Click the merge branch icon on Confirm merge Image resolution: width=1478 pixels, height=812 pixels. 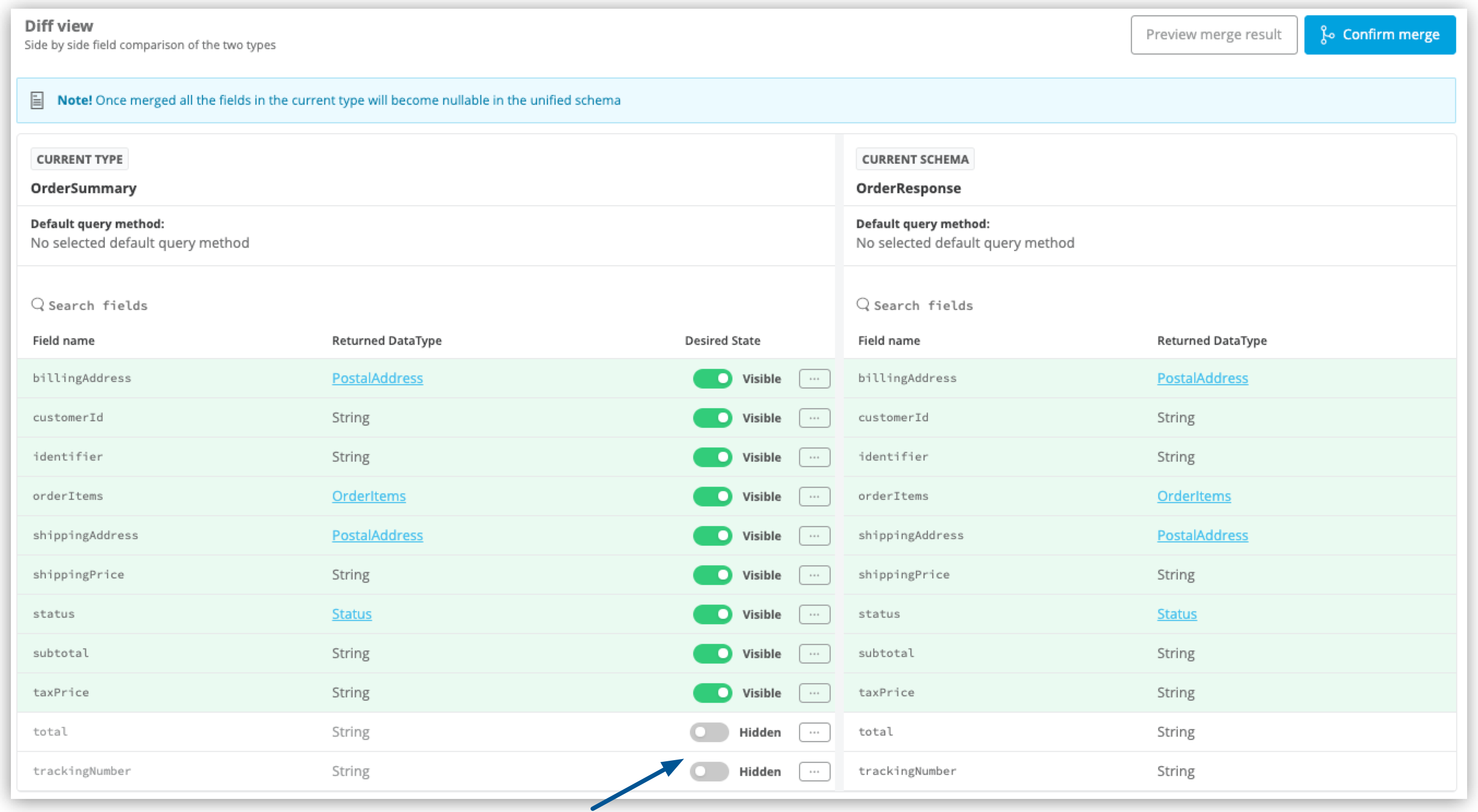1327,34
